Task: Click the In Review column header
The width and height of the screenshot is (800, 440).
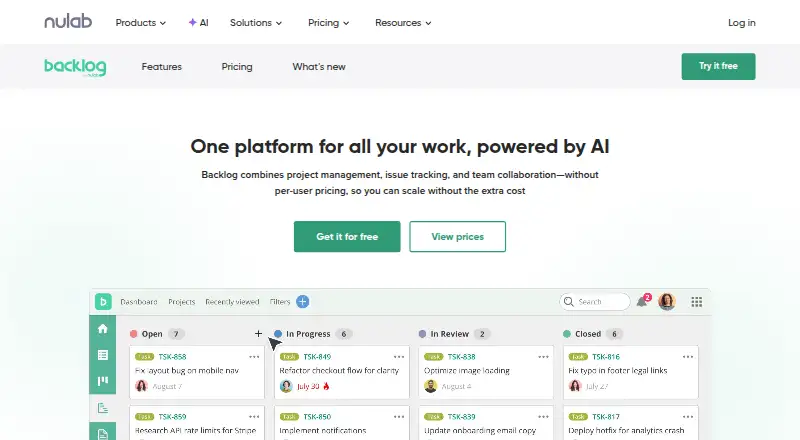Action: click(449, 334)
